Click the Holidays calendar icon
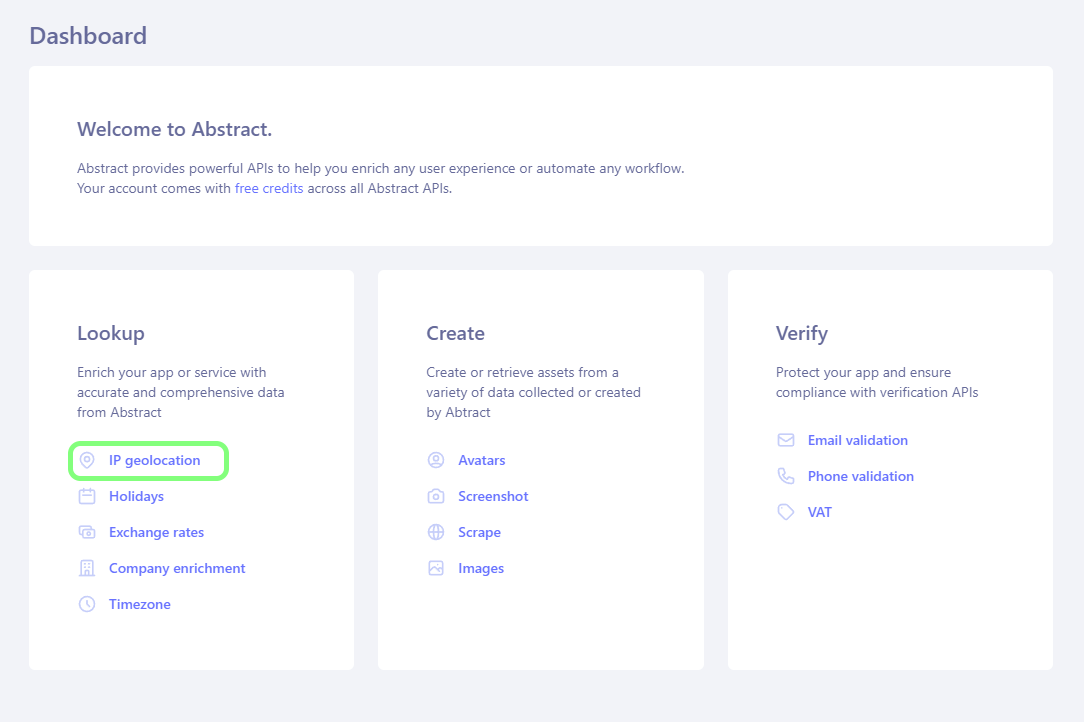1084x722 pixels. click(x=87, y=496)
